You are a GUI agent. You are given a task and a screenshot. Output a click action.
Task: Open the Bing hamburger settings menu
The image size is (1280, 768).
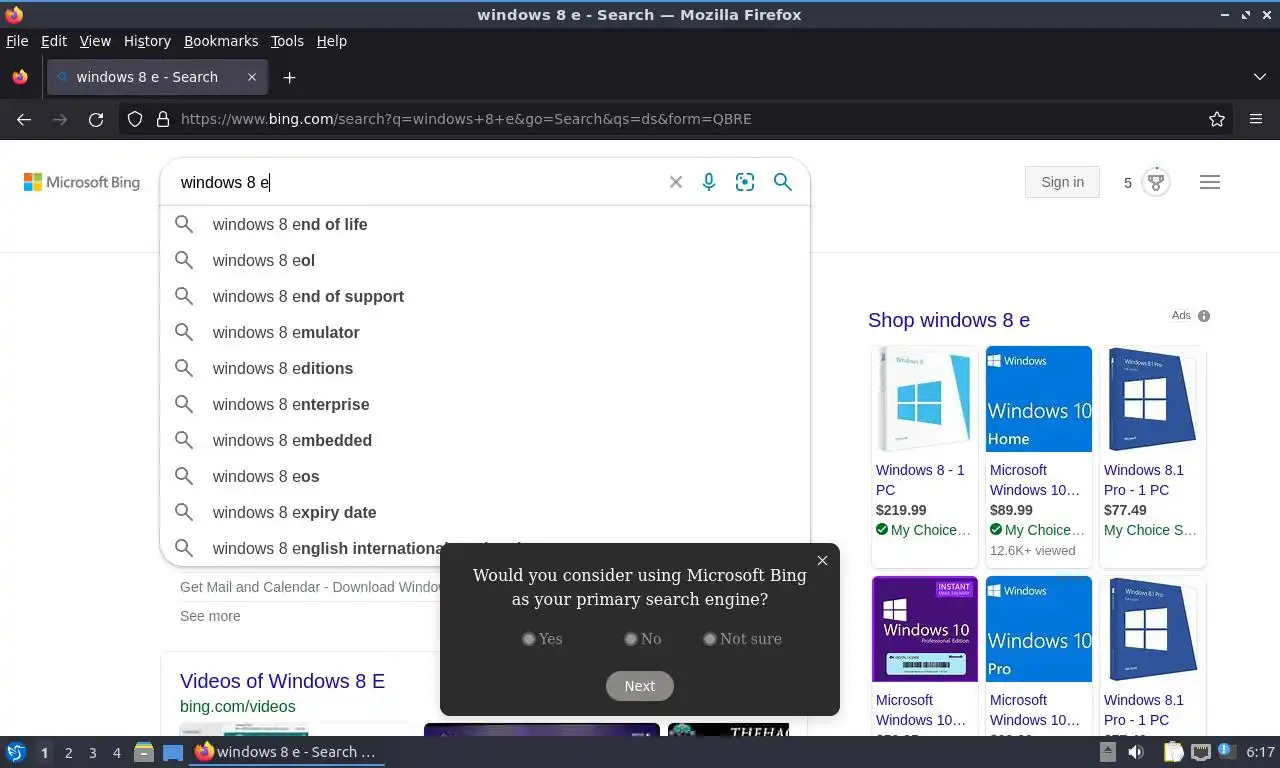click(x=1210, y=182)
